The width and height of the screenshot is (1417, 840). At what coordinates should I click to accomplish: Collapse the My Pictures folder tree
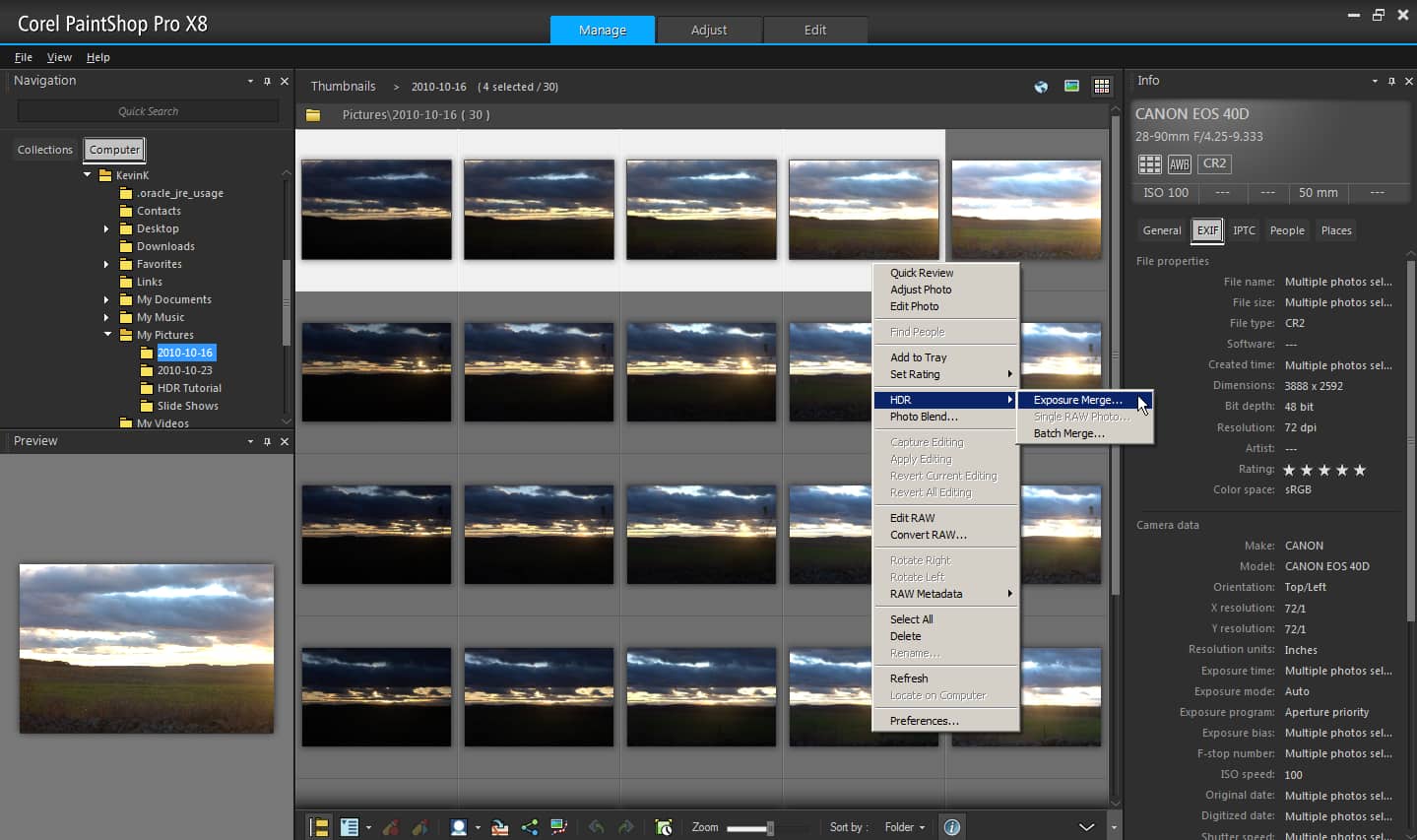(107, 335)
